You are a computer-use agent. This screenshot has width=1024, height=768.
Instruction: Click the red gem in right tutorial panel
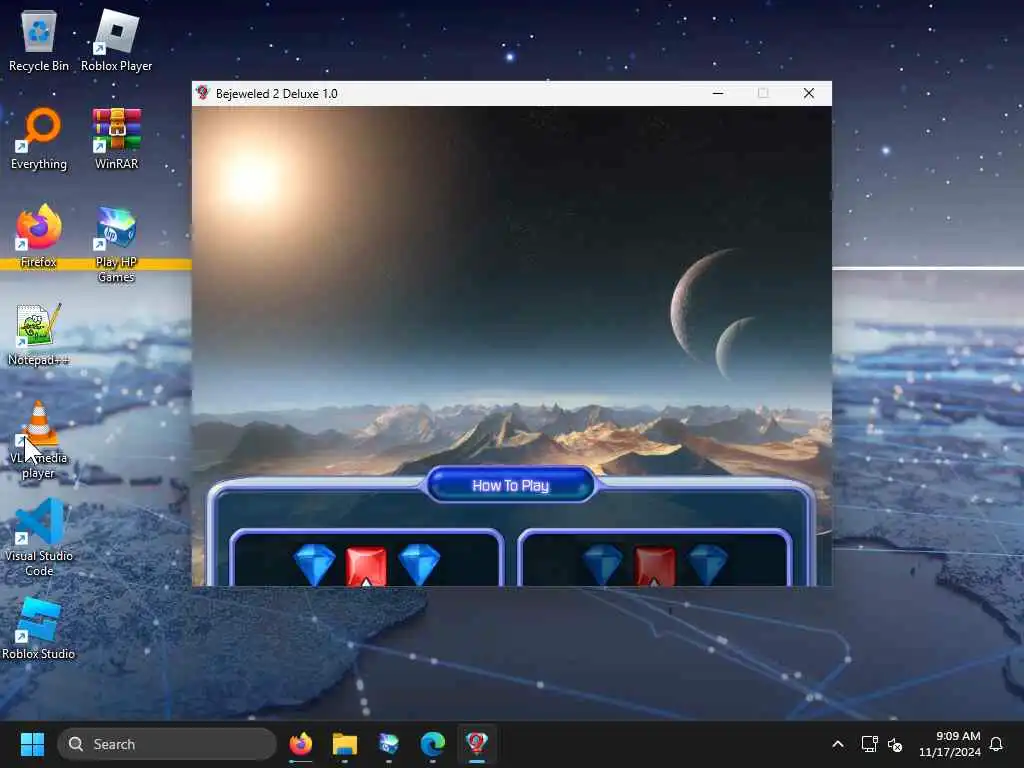(x=654, y=566)
